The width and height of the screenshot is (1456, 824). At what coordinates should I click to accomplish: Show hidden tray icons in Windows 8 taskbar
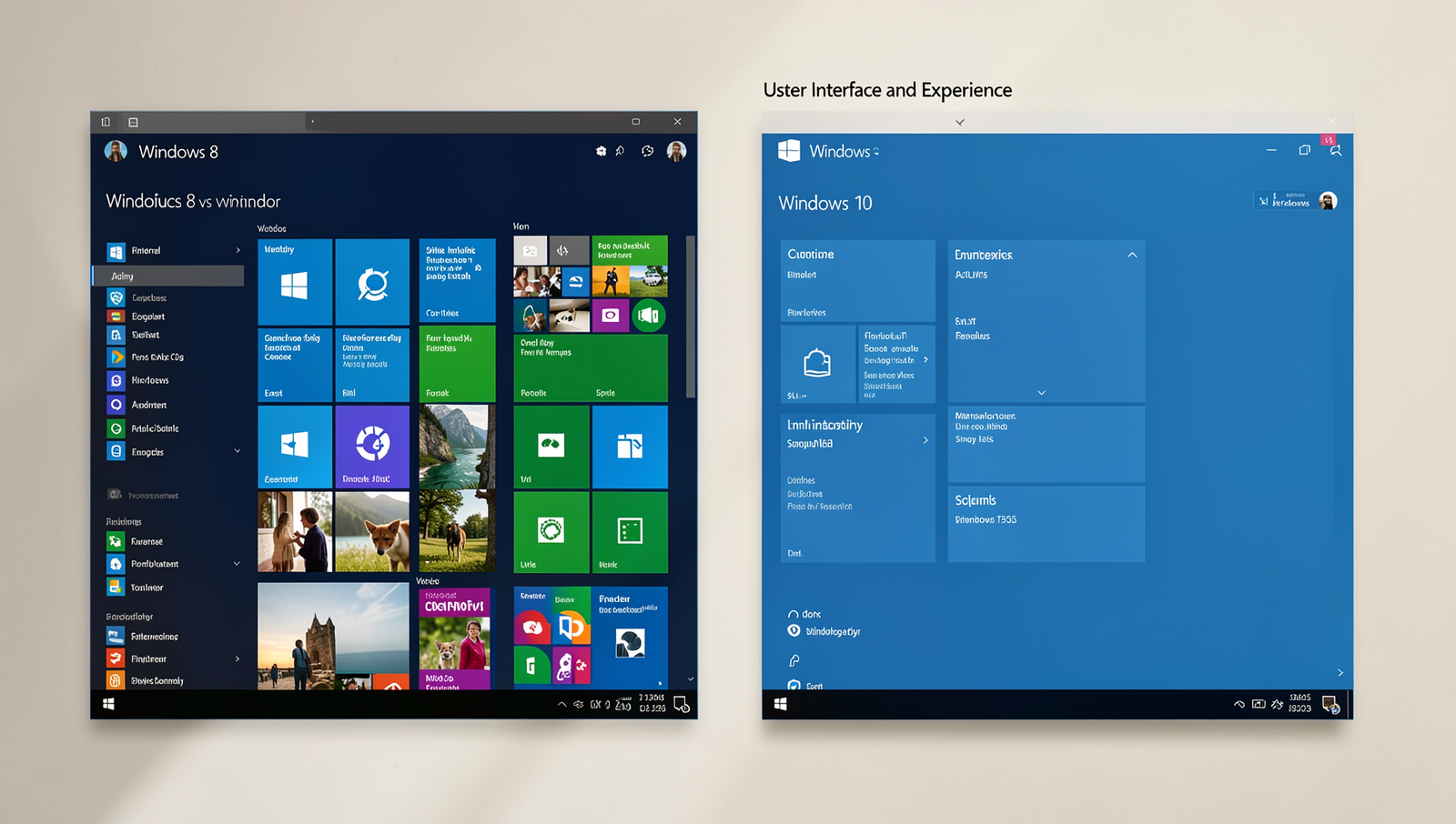[561, 704]
